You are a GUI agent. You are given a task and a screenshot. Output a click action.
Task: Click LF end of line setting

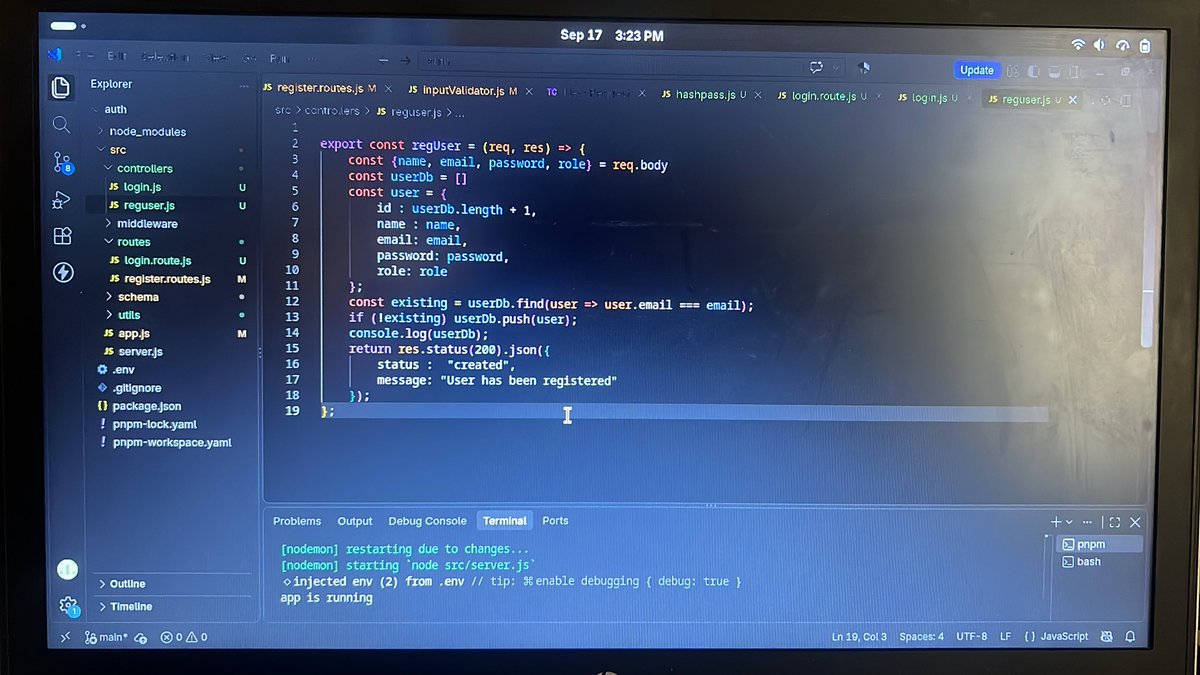tap(1005, 636)
